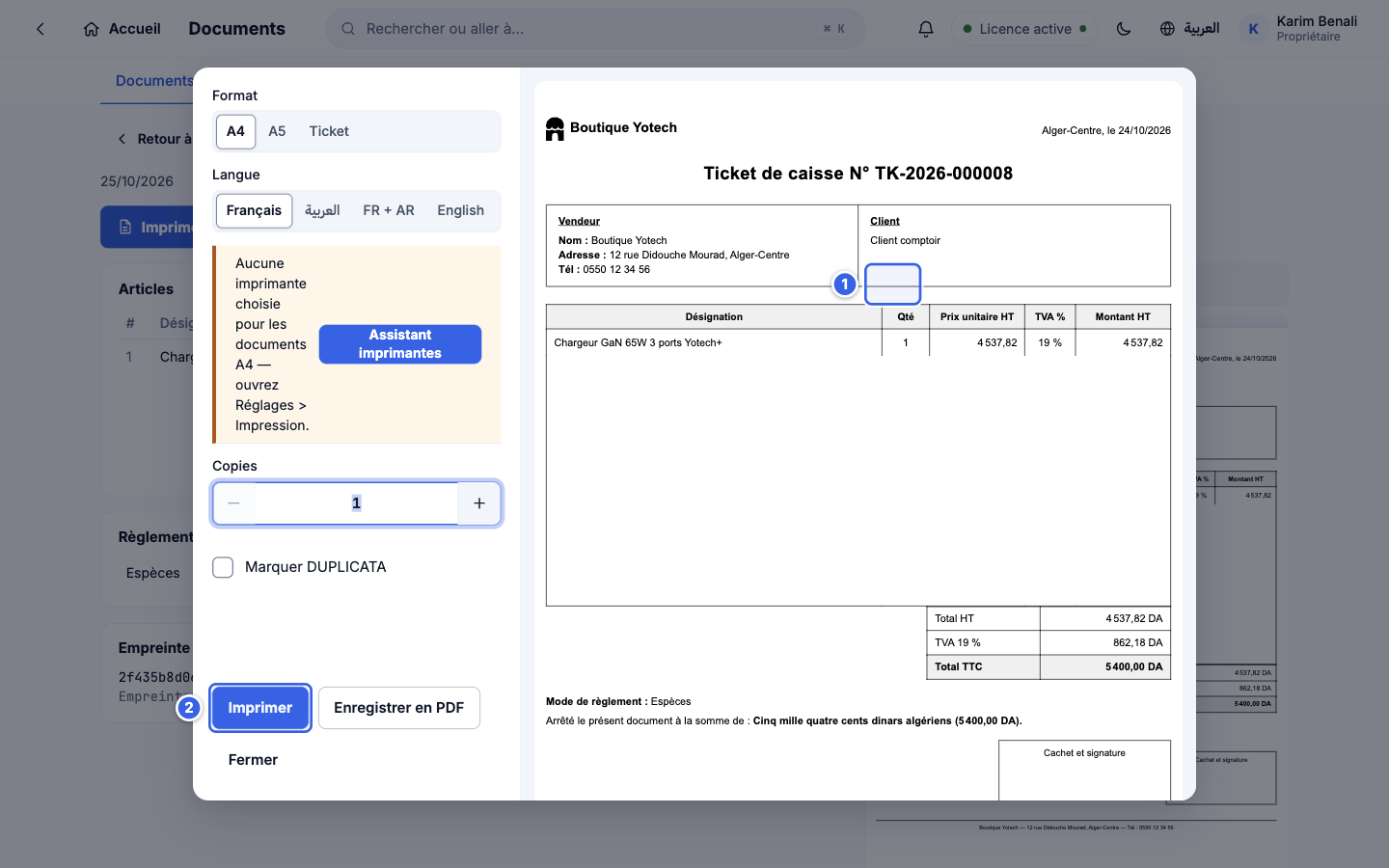The image size is (1389, 868).
Task: Choose English language
Action: tap(460, 210)
